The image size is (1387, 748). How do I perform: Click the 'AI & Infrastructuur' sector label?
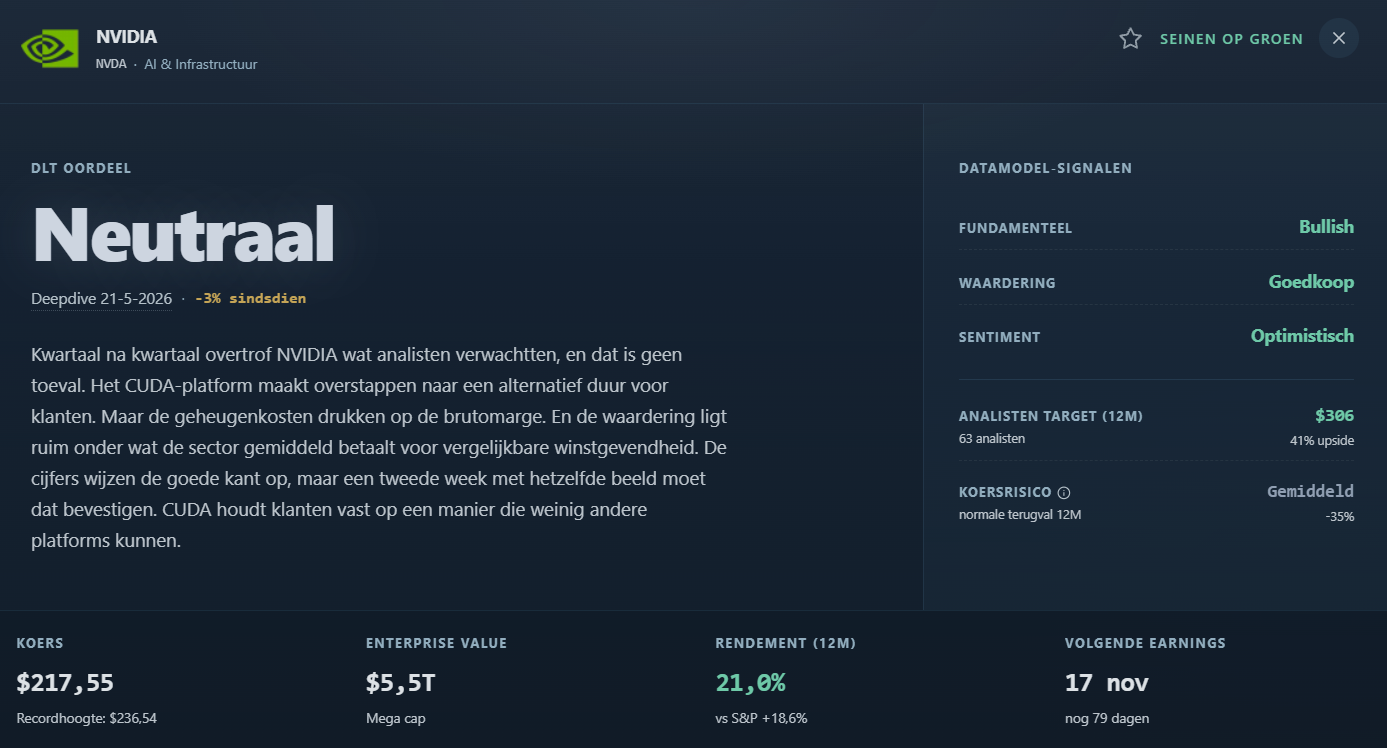pyautogui.click(x=201, y=64)
